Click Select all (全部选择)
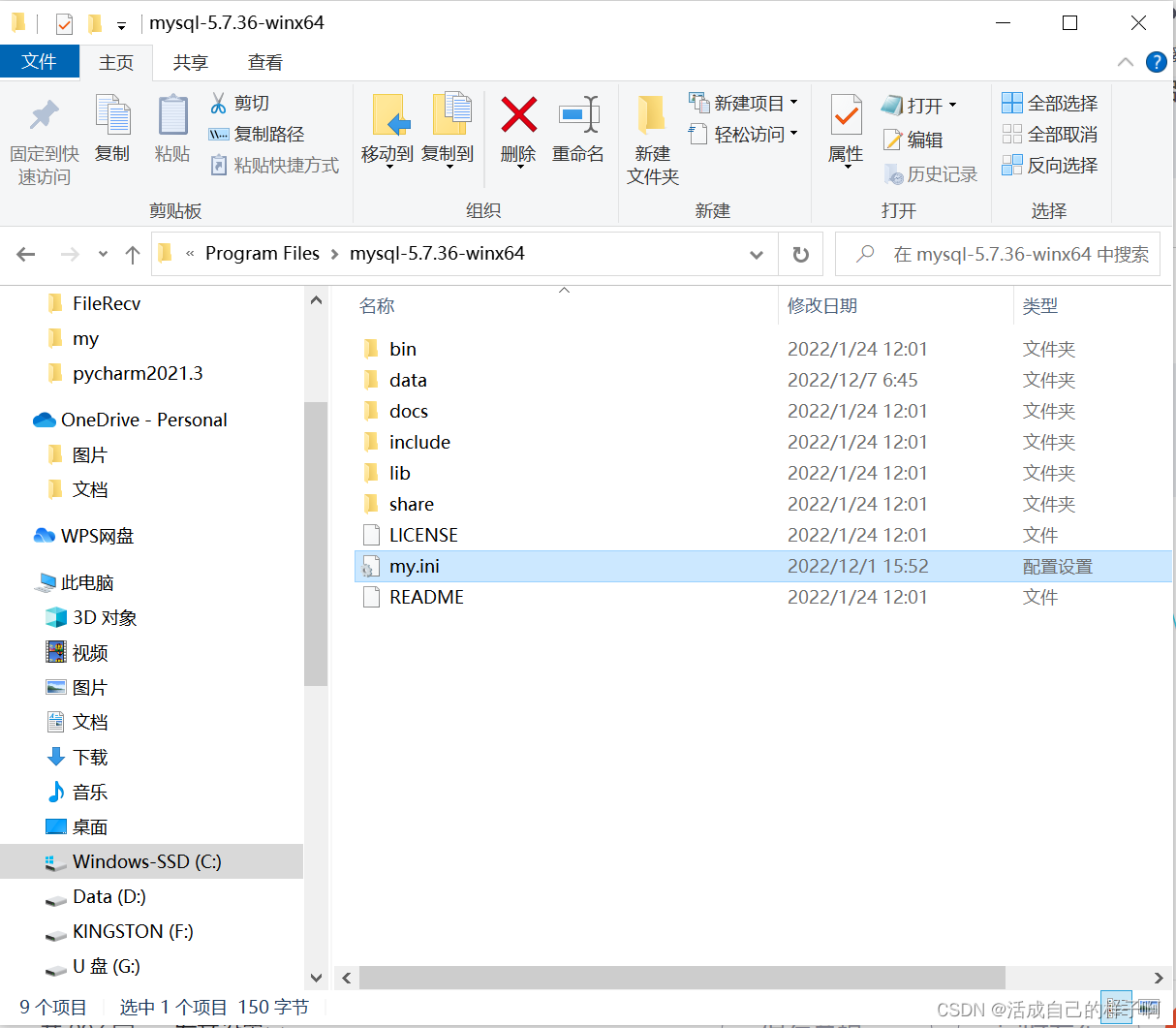This screenshot has height=1028, width=1176. tap(1050, 103)
